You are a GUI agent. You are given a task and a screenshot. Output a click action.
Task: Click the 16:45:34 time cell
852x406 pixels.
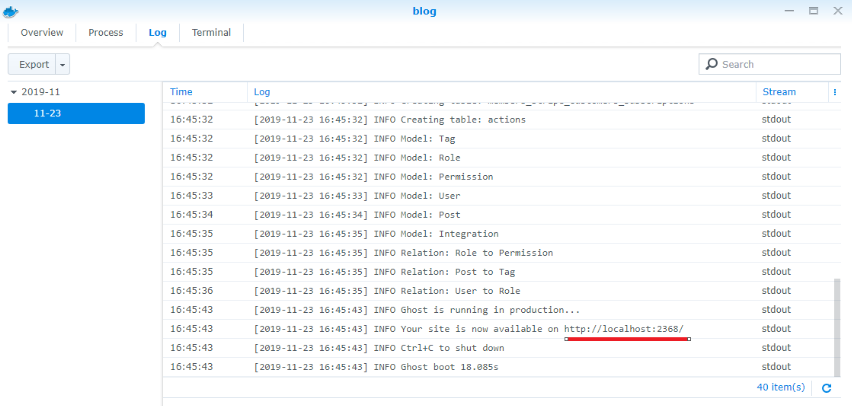[x=191, y=215]
